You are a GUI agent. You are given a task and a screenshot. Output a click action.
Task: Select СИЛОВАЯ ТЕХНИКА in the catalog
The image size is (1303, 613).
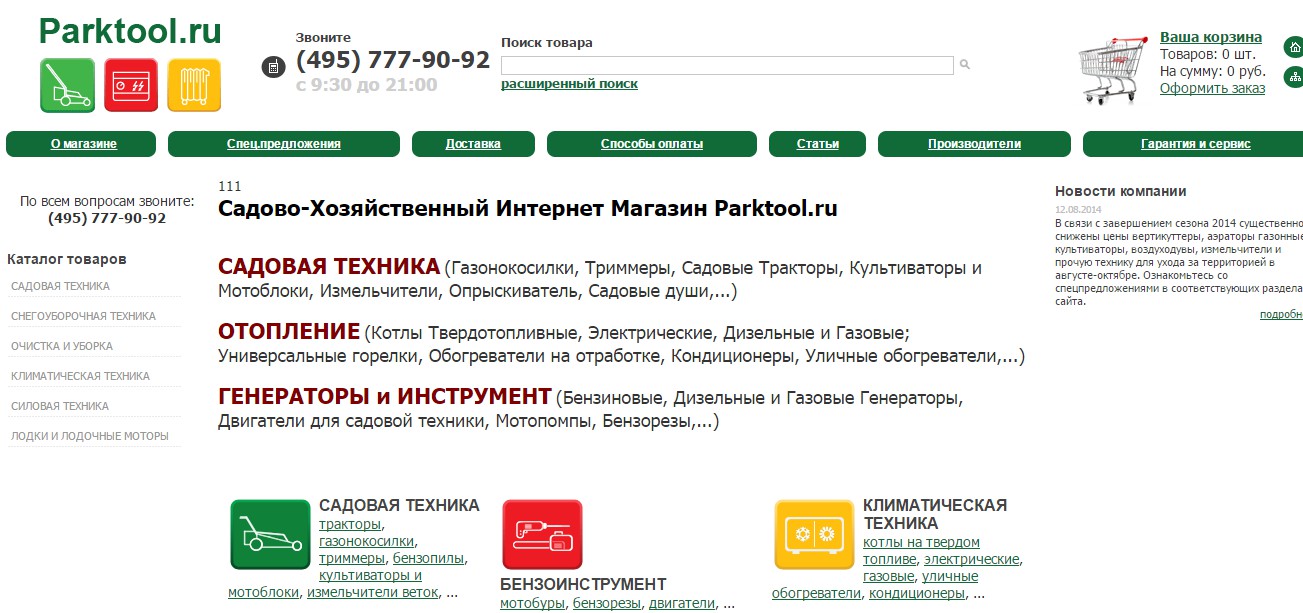60,406
